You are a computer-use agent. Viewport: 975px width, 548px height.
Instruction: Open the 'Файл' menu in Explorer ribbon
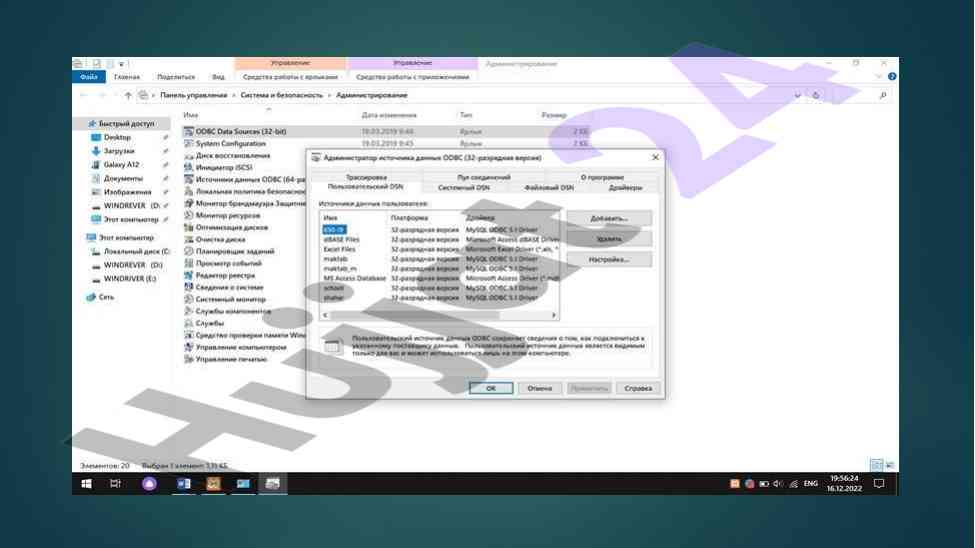(x=88, y=77)
